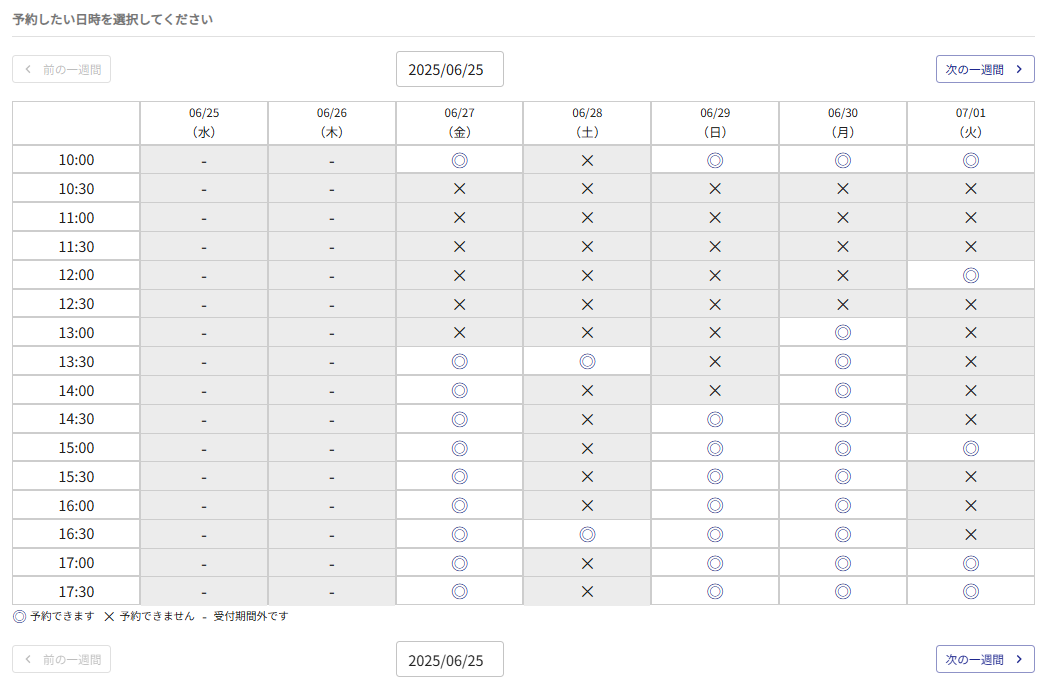Open the bottom date field 2025/06/25

point(449,659)
